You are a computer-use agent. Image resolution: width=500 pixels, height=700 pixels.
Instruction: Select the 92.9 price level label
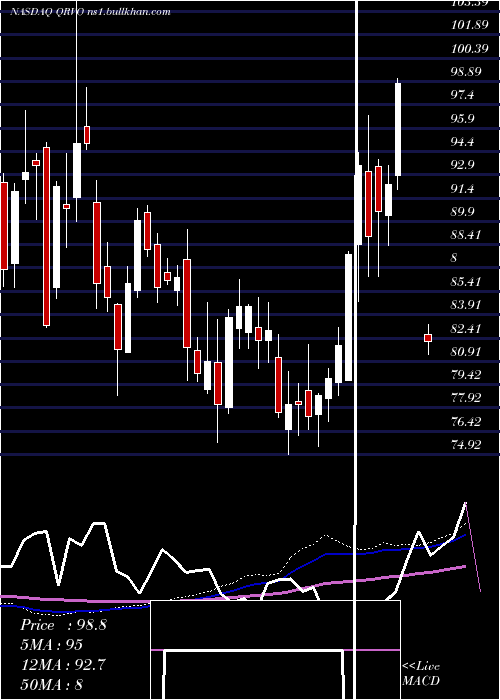[x=464, y=165]
